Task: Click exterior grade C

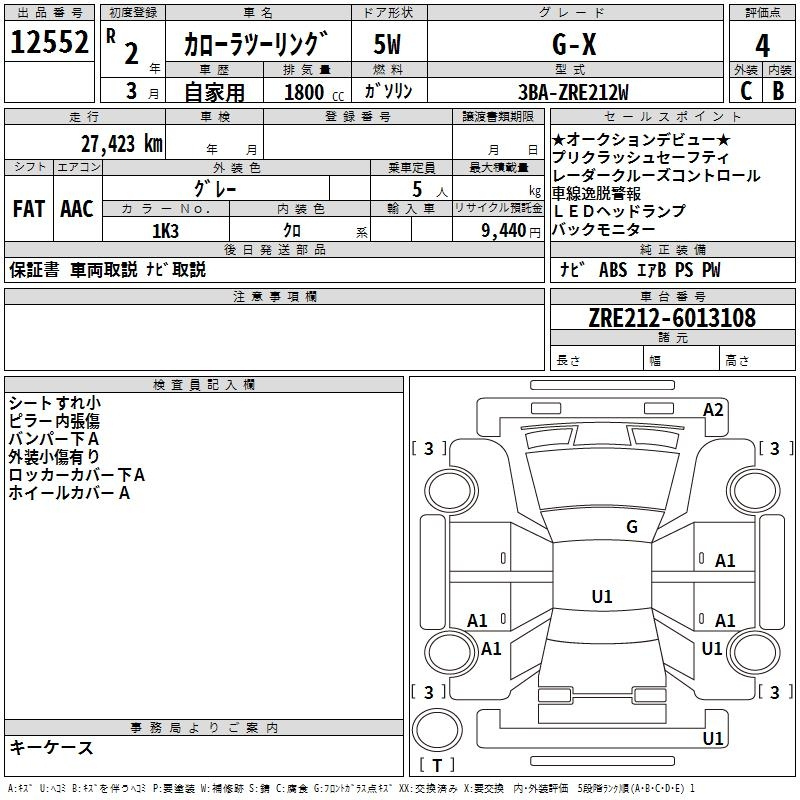Action: tap(746, 91)
